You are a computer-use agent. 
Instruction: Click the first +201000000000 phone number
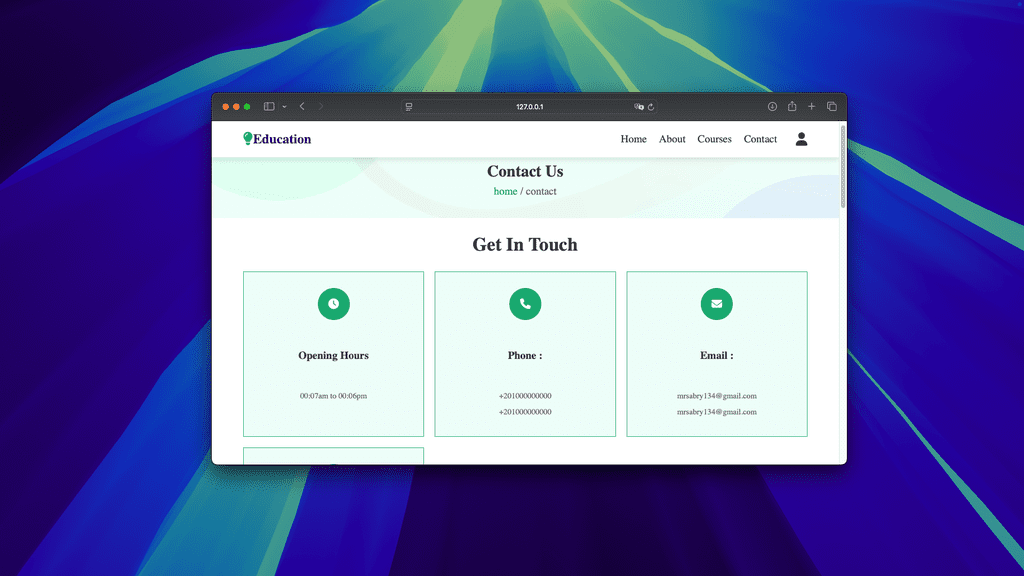pos(525,396)
